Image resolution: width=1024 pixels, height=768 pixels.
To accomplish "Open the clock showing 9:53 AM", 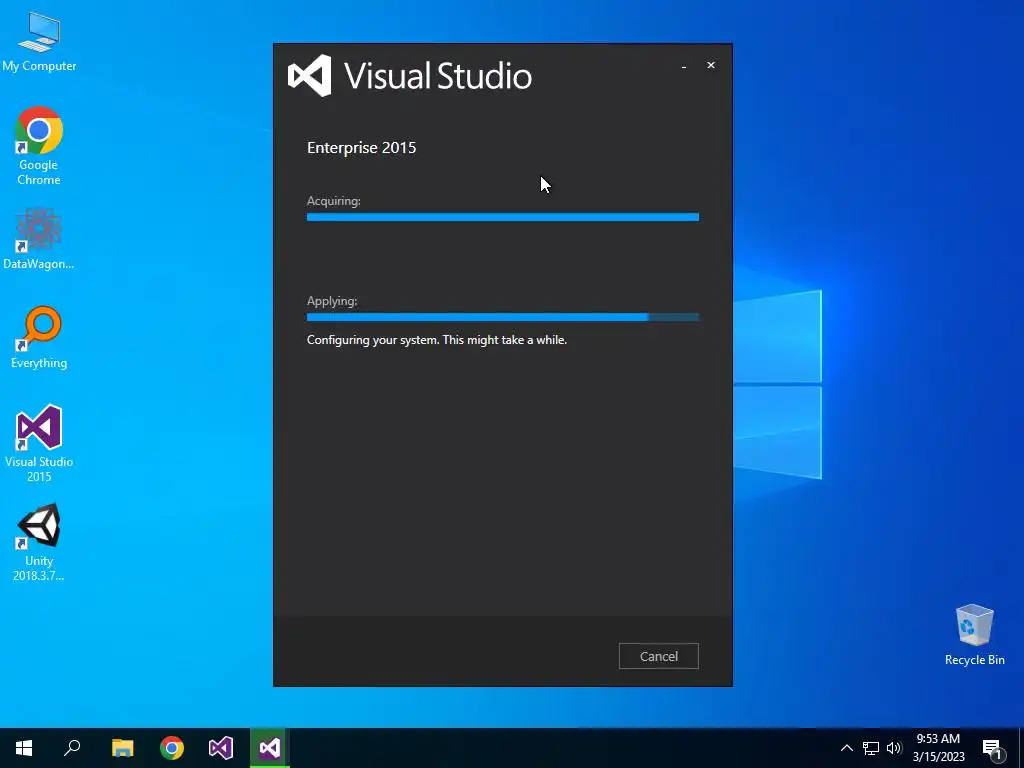I will coord(938,748).
